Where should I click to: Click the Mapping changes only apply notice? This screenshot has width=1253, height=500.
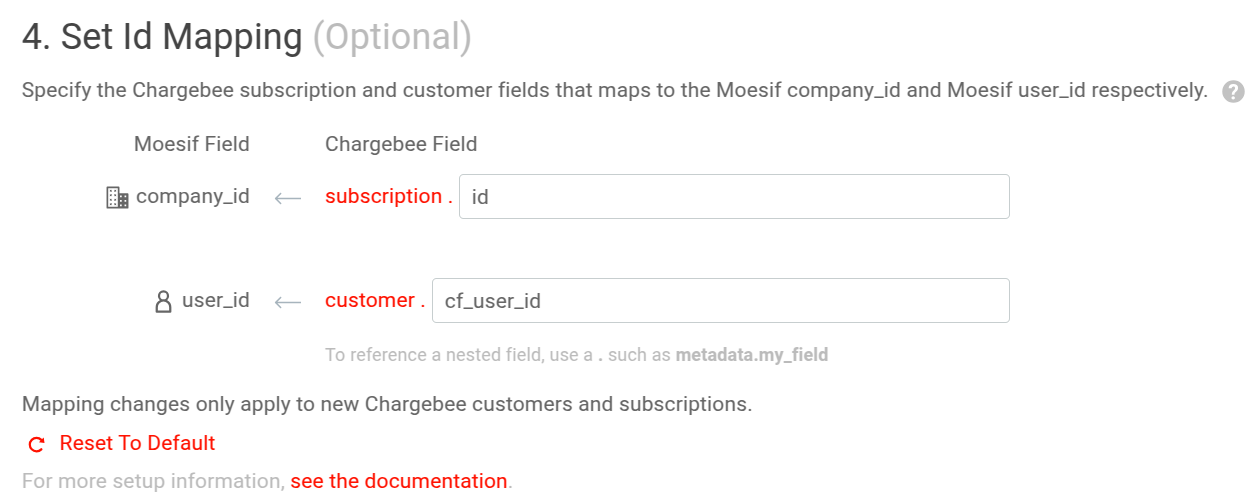pos(386,405)
